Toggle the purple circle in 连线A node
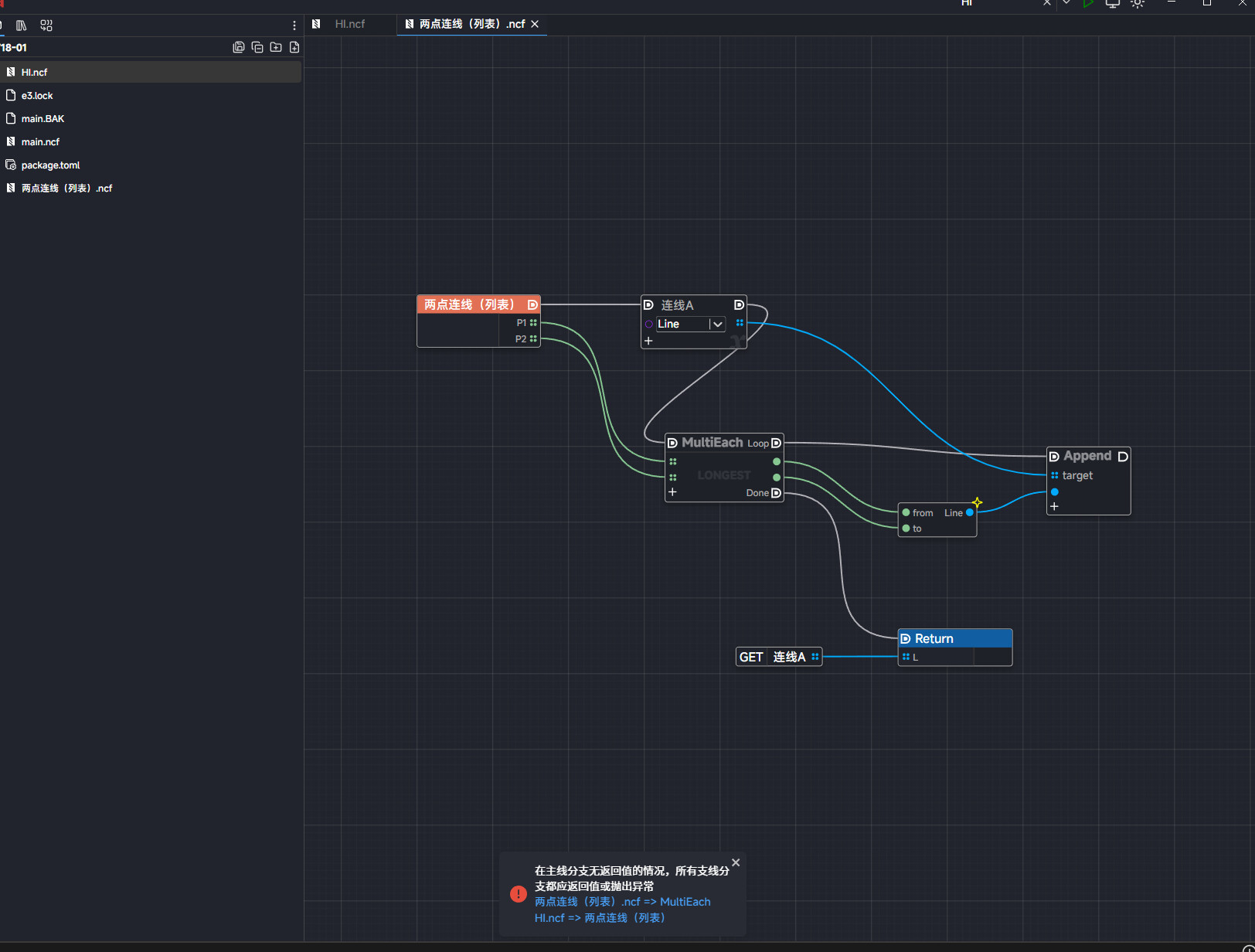1255x952 pixels. point(648,325)
